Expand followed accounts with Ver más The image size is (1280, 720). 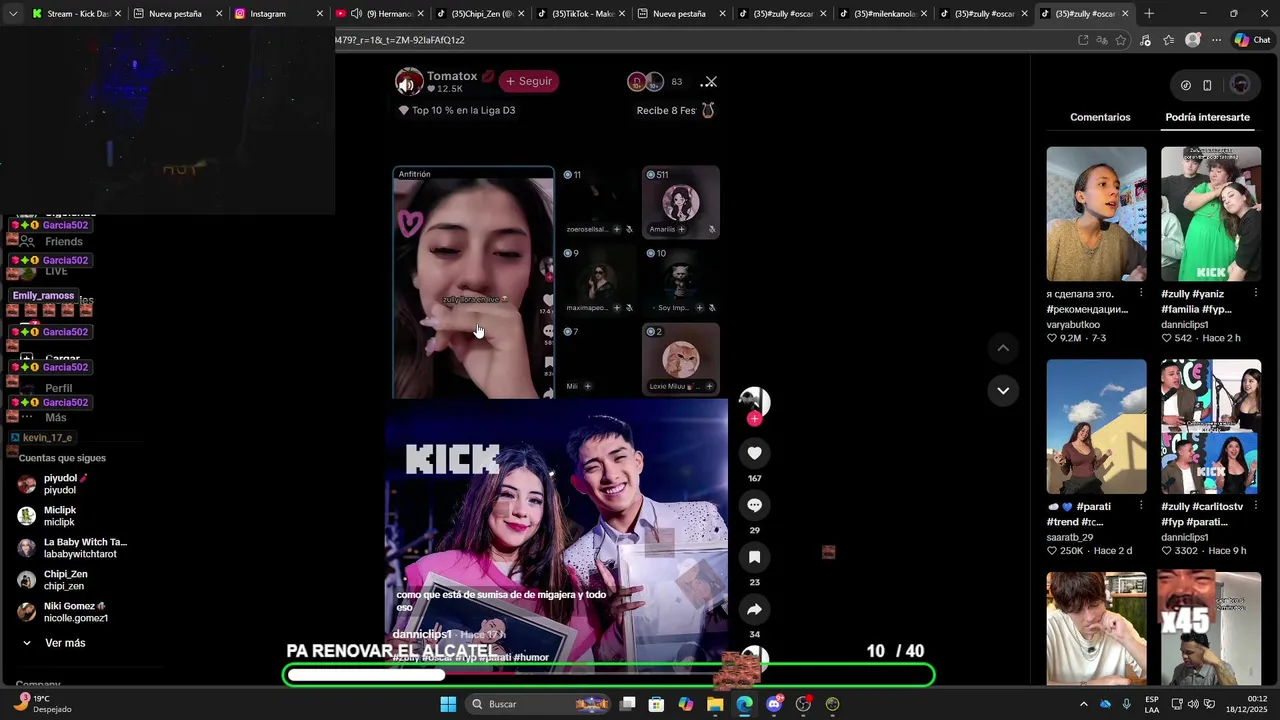pos(65,643)
